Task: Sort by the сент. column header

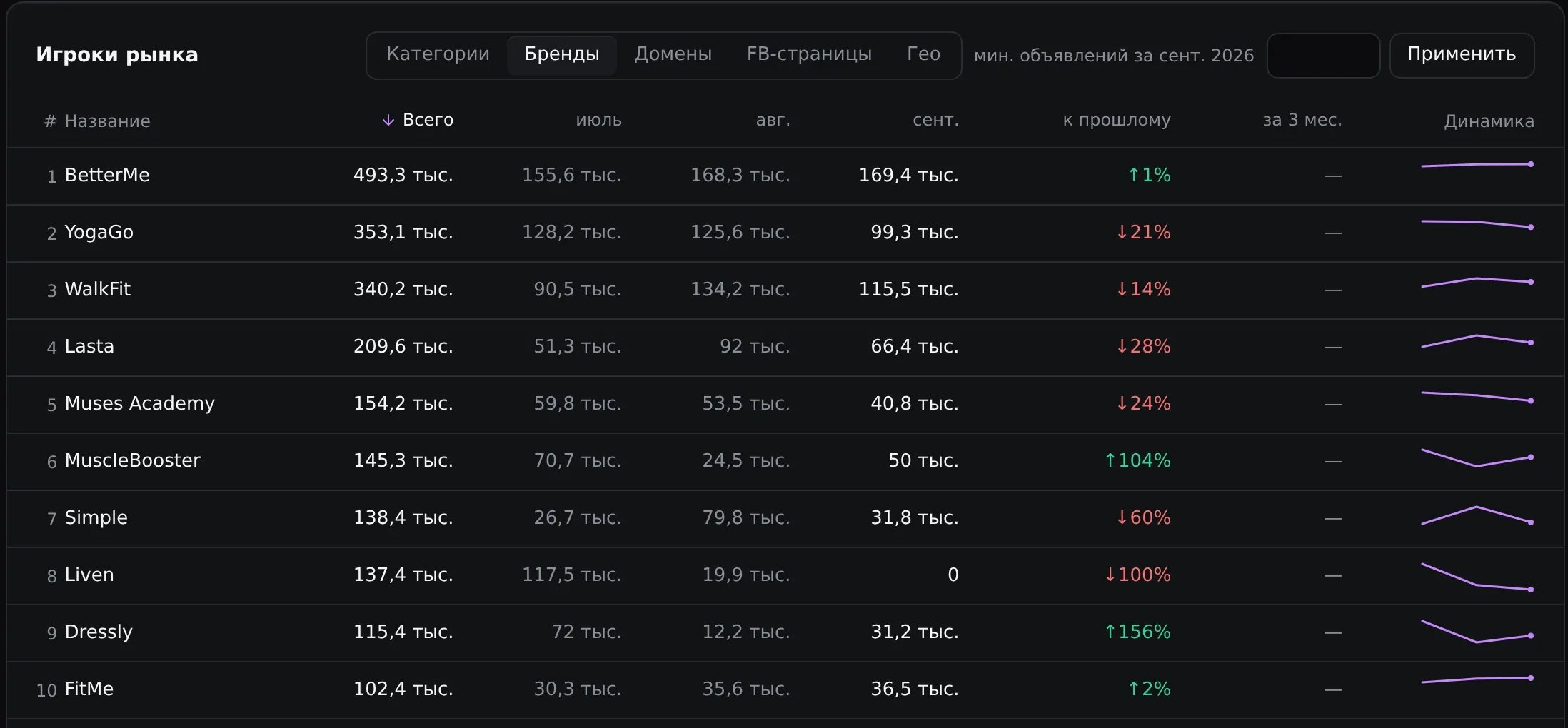Action: tap(935, 120)
